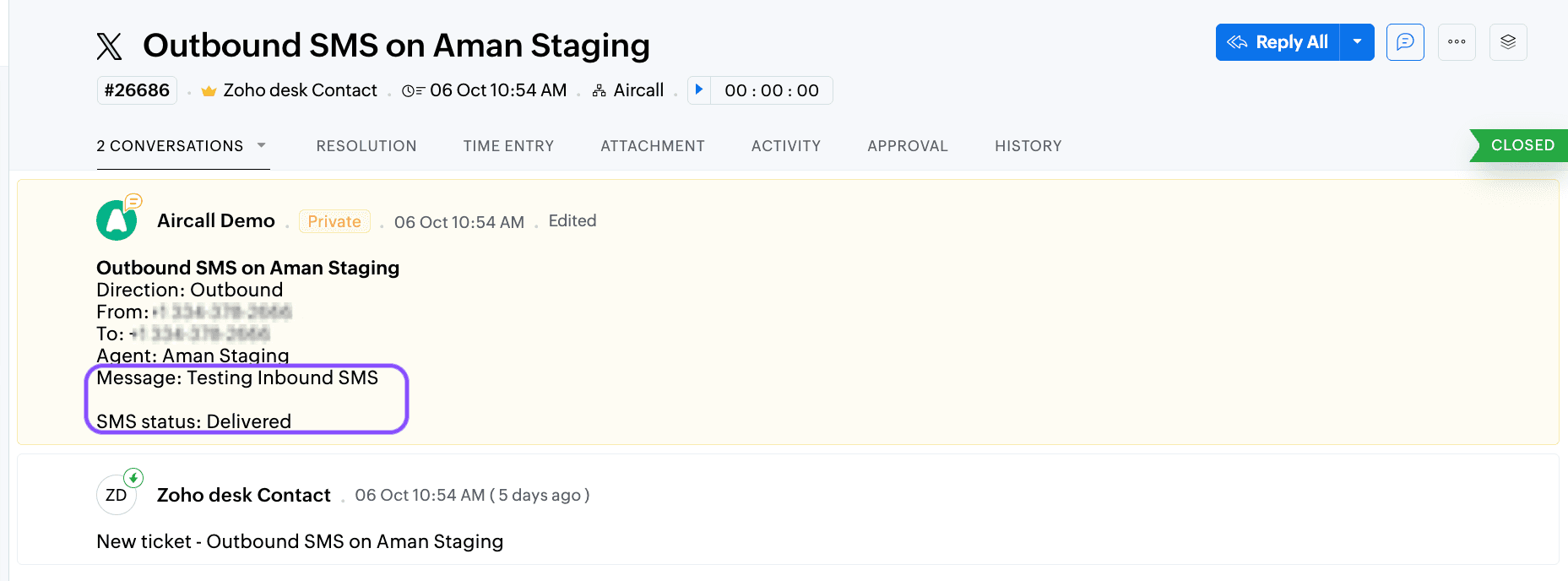
Task: Click the ZD contact avatar
Action: [117, 495]
